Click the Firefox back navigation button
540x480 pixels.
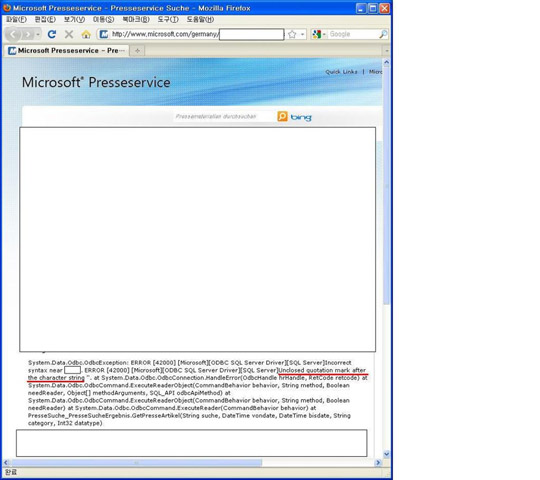click(x=13, y=34)
